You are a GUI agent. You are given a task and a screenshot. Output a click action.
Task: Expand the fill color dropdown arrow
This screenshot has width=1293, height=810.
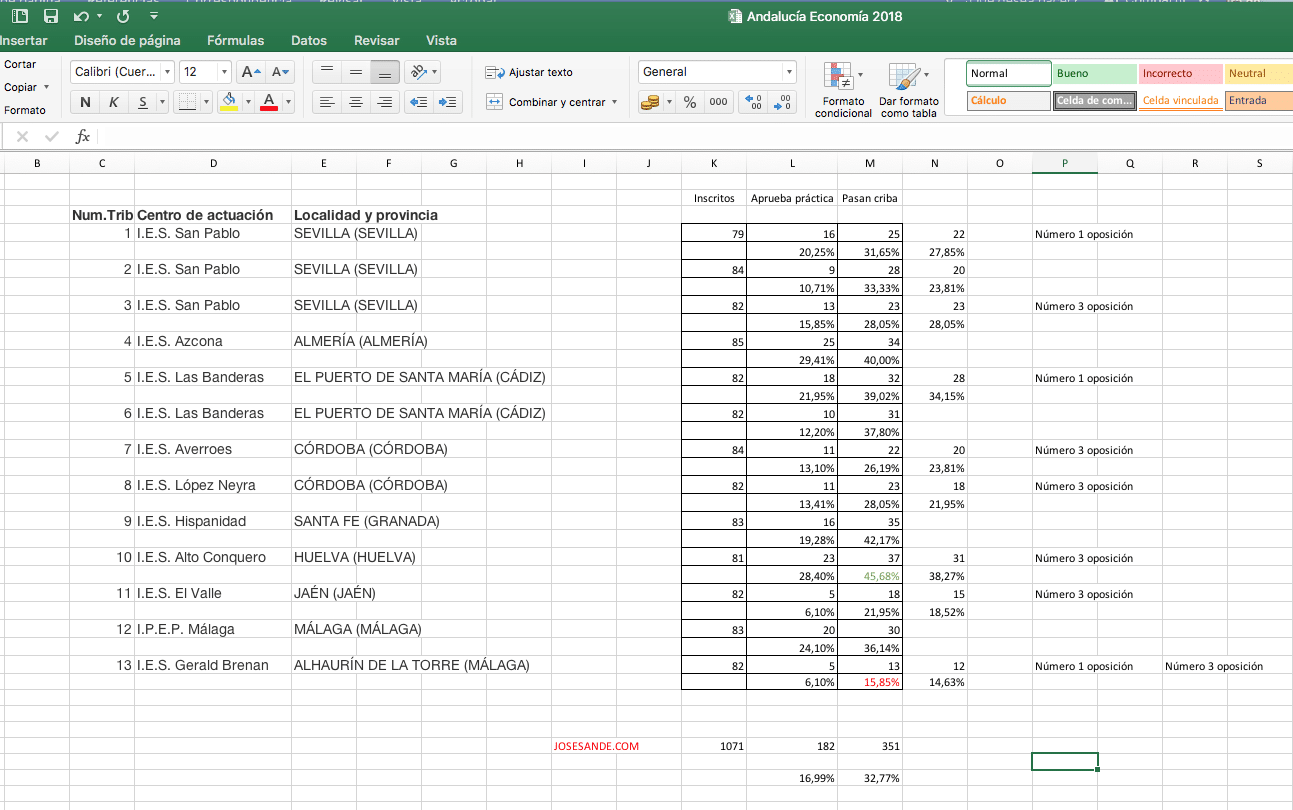[x=248, y=102]
